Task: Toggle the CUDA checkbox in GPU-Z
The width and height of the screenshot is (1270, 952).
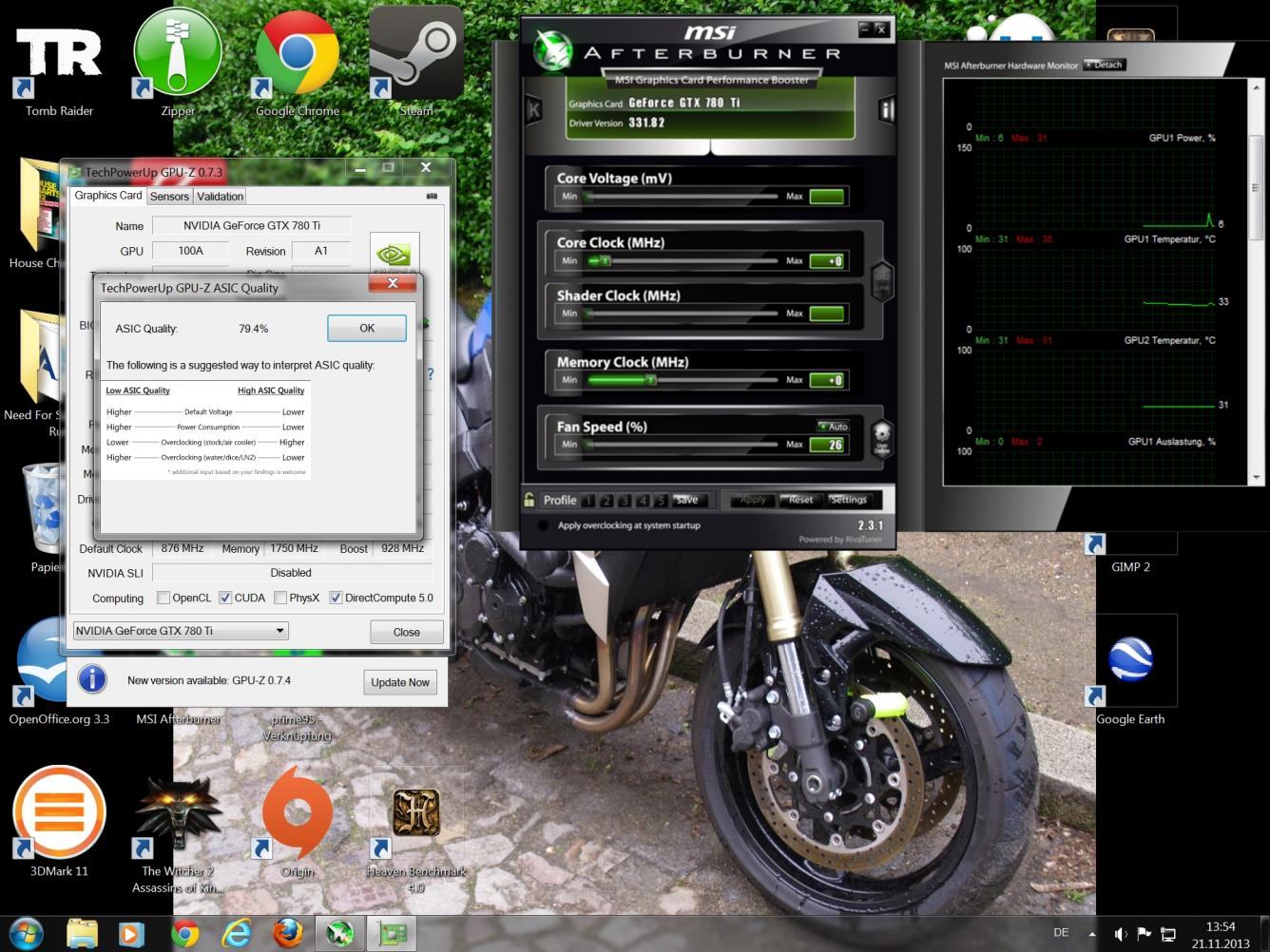Action: click(x=225, y=598)
